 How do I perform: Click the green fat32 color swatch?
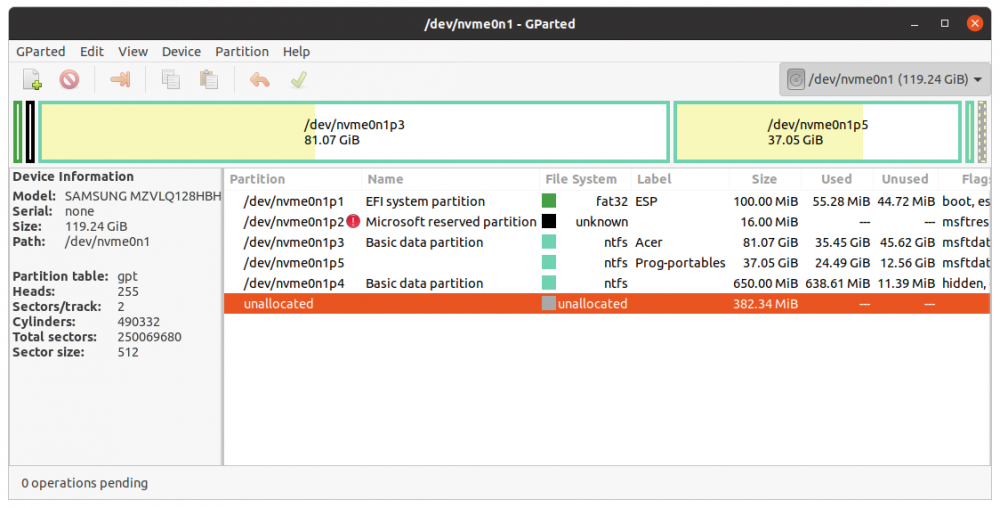point(548,201)
